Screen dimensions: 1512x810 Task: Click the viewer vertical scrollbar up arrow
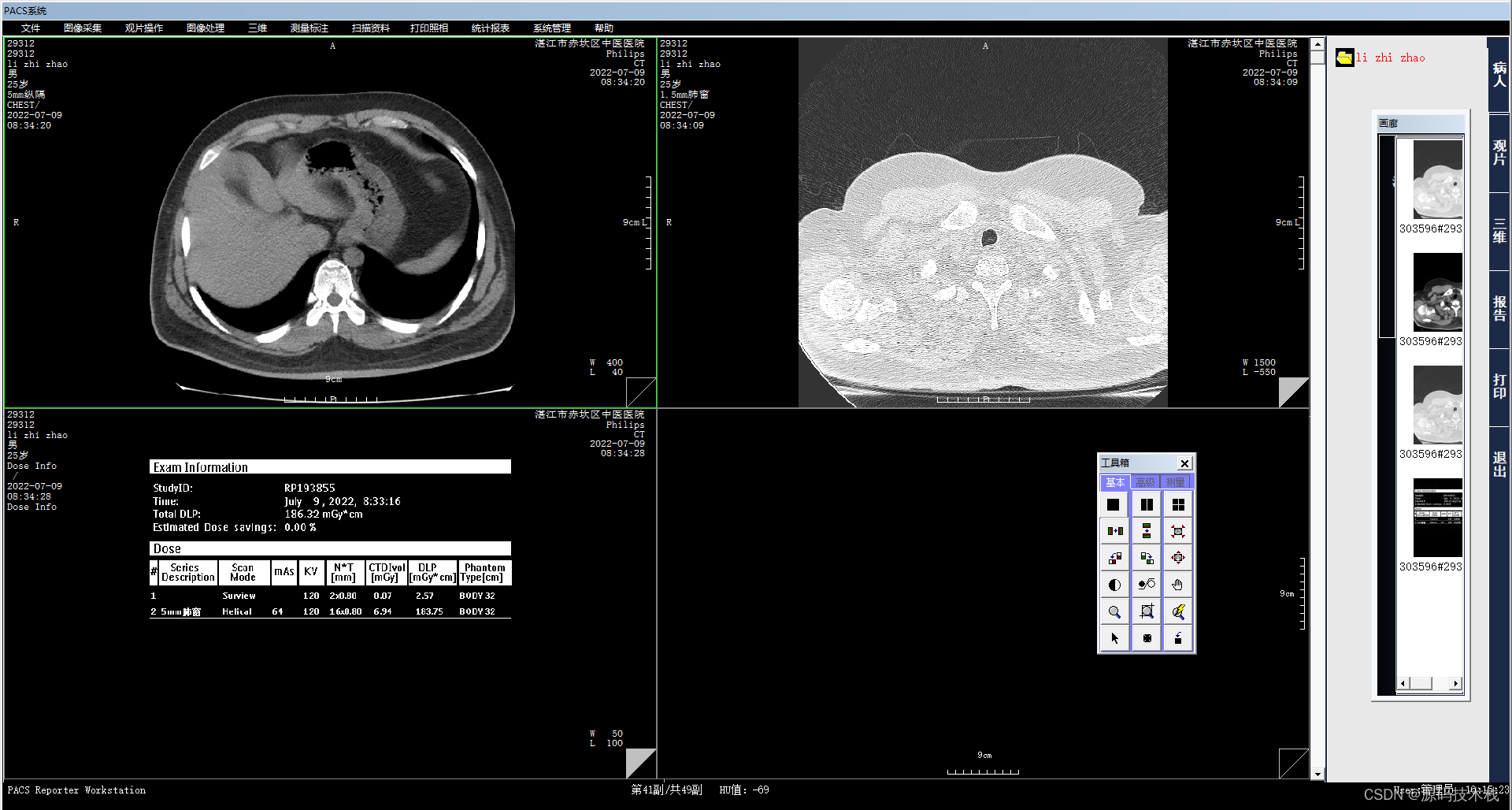[x=1317, y=44]
